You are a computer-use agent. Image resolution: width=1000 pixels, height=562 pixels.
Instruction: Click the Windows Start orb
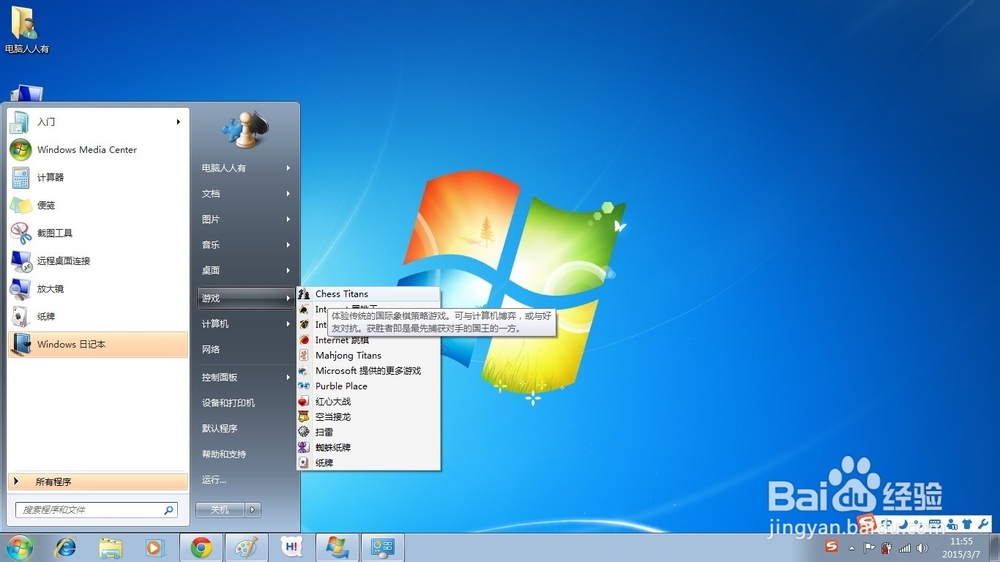point(20,548)
